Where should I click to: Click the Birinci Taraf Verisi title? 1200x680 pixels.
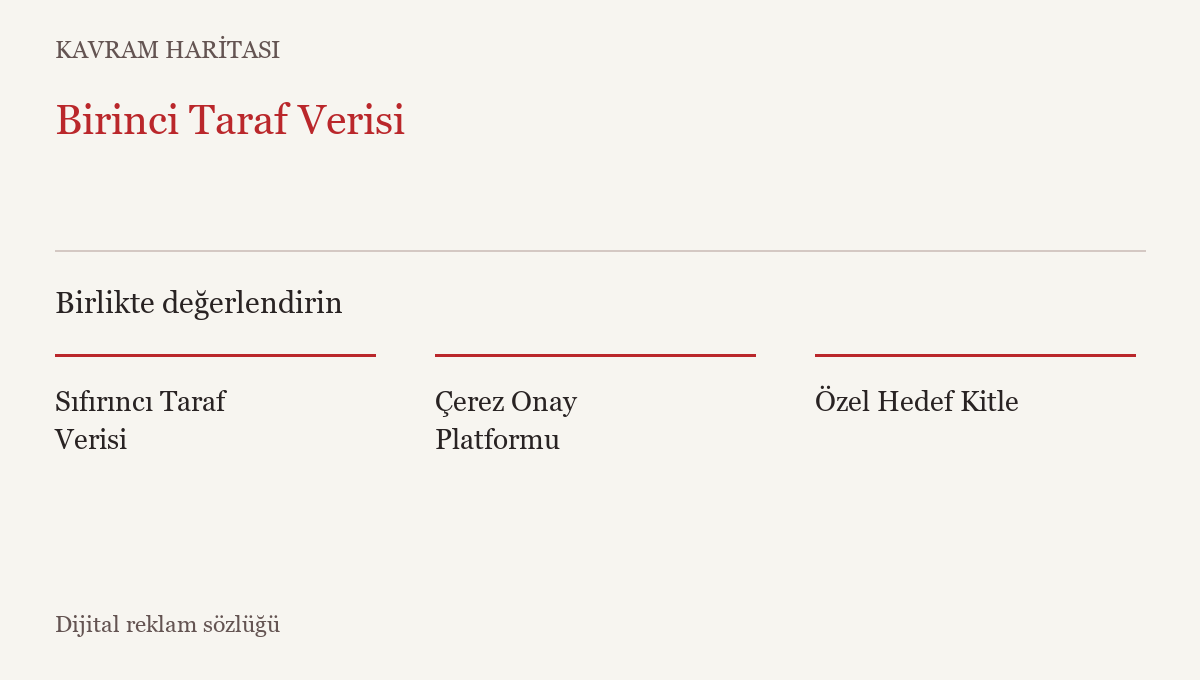tap(230, 120)
